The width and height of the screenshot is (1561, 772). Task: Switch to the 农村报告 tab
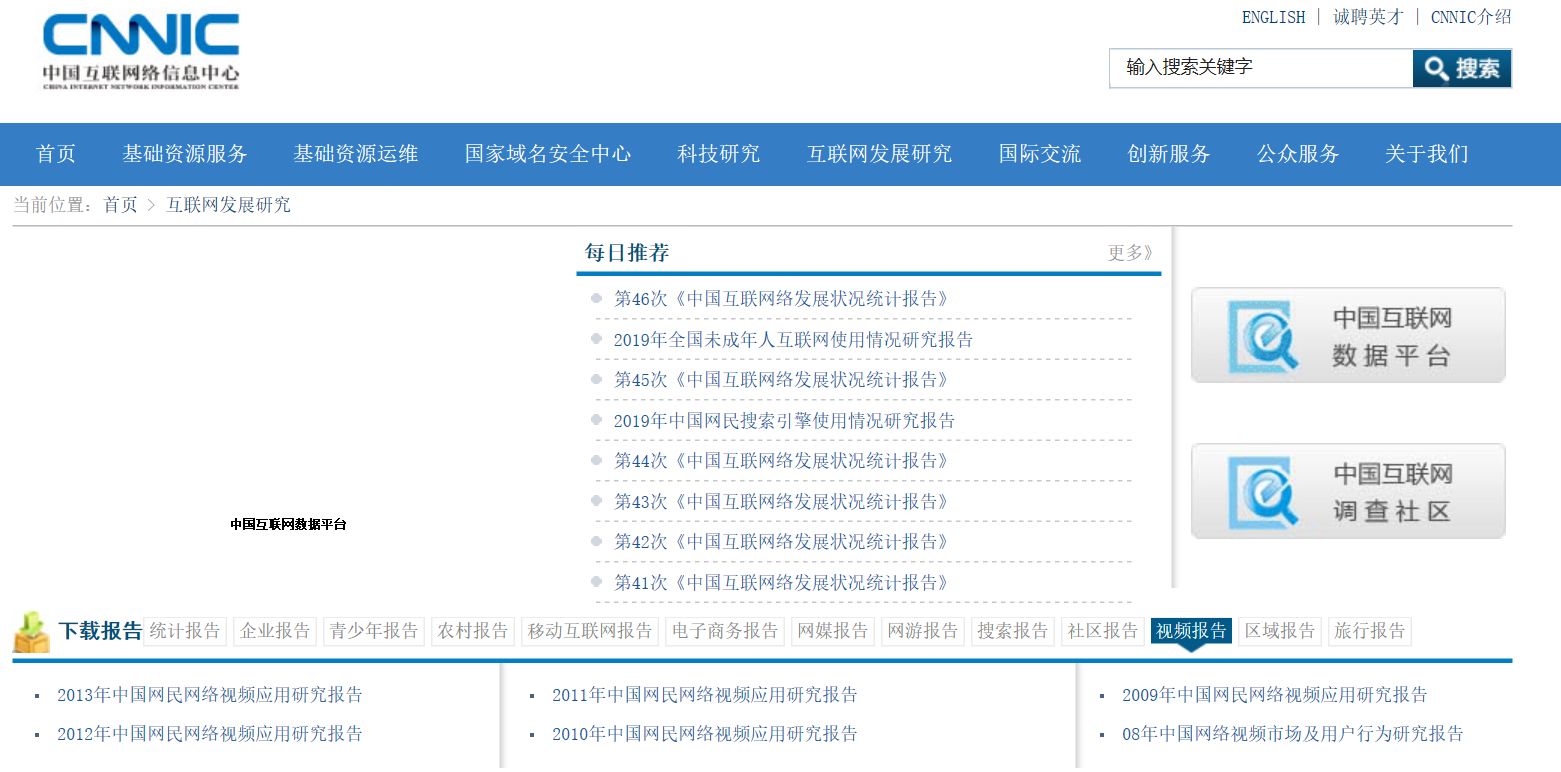[x=473, y=631]
